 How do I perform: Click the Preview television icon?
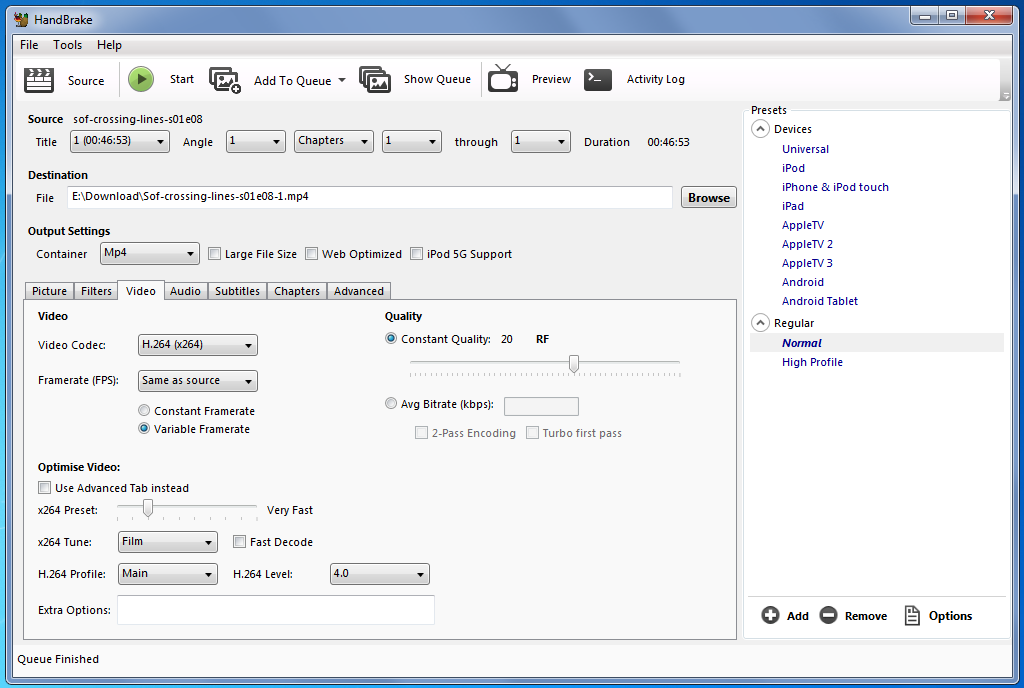click(503, 78)
